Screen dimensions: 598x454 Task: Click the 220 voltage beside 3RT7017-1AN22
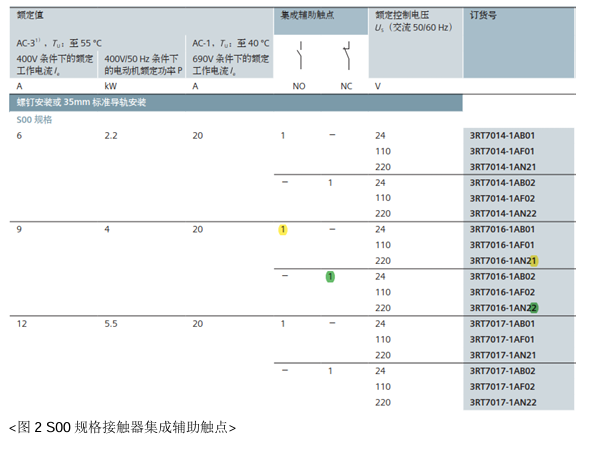[383, 402]
